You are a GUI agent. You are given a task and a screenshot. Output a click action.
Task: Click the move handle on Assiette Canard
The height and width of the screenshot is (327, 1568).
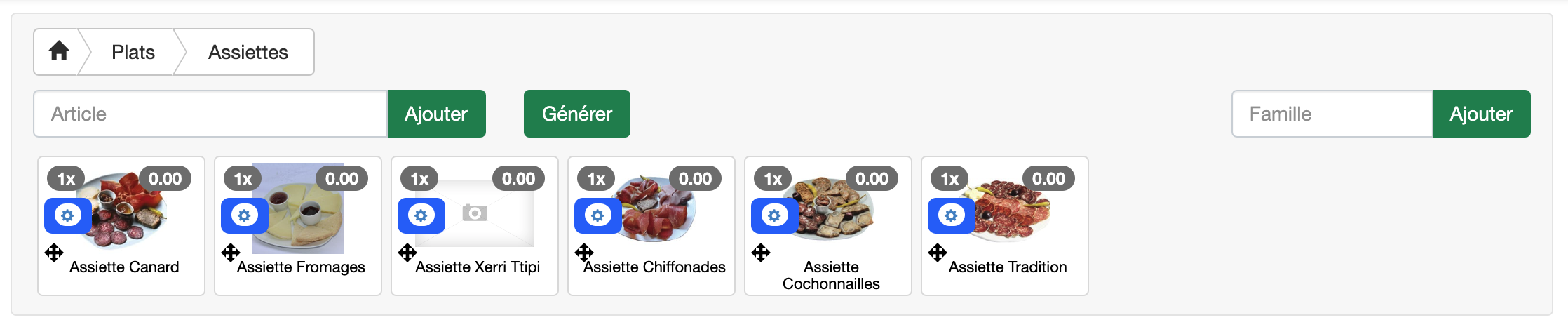pos(54,253)
